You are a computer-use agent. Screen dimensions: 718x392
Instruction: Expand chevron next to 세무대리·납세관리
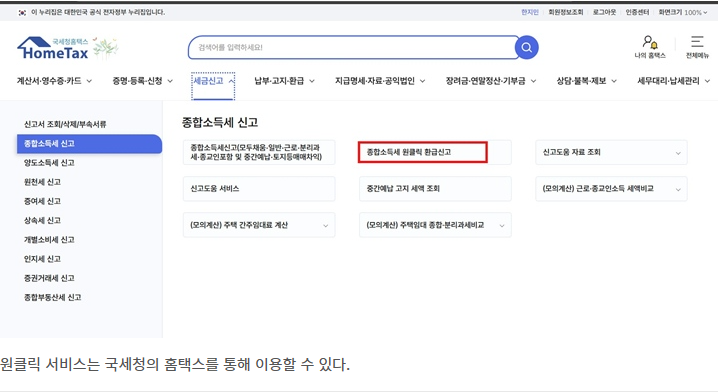(x=707, y=81)
